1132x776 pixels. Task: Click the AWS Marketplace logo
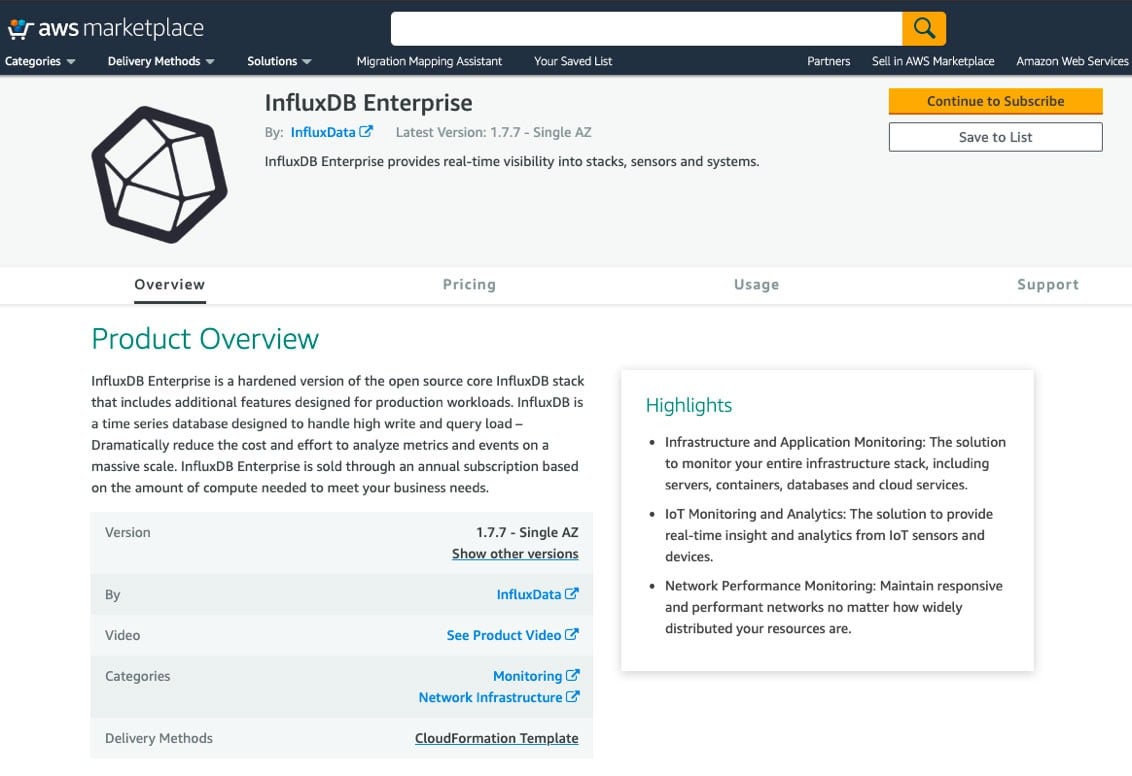105,27
